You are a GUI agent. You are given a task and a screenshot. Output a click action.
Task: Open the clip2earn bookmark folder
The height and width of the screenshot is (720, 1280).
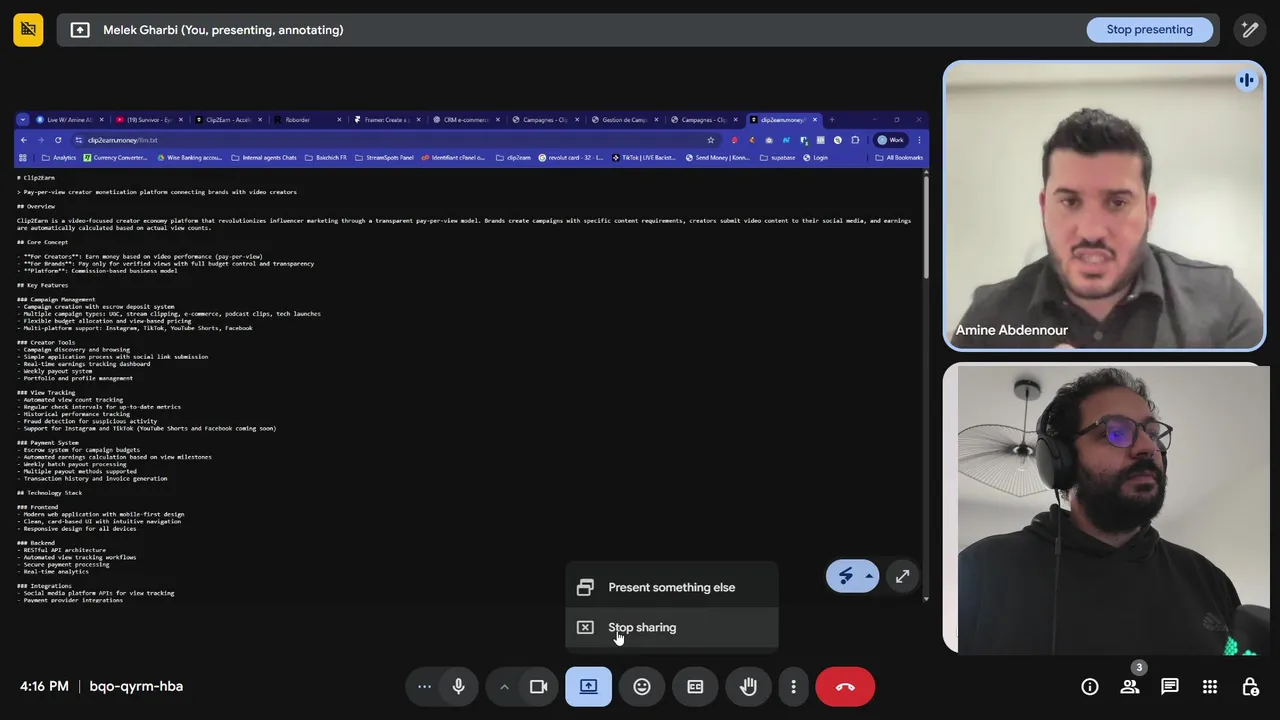pos(513,158)
